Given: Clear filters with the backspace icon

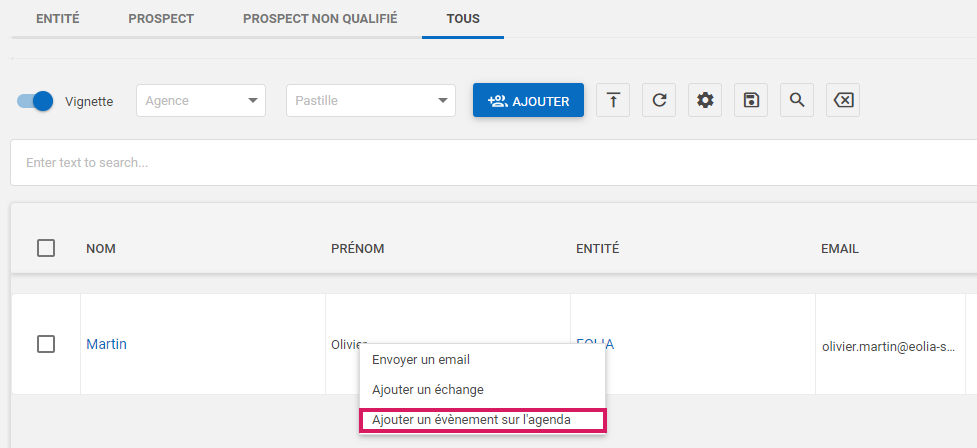Looking at the screenshot, I should 843,100.
